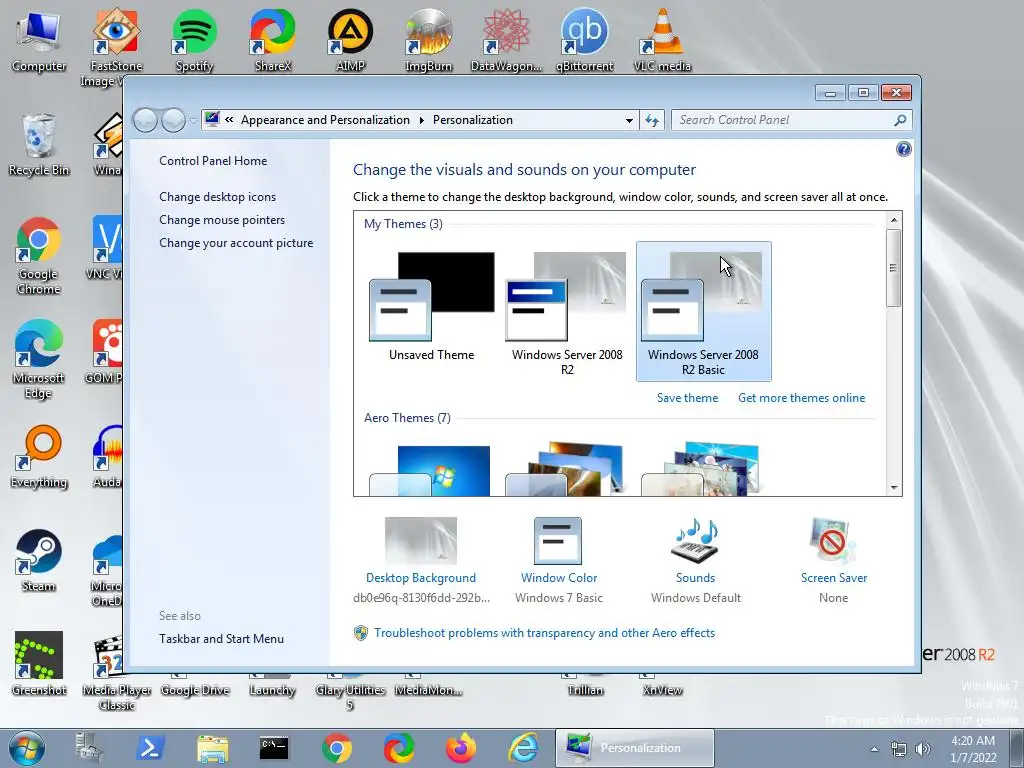The width and height of the screenshot is (1024, 768).
Task: Launch Steam from the desktop
Action: tap(39, 560)
